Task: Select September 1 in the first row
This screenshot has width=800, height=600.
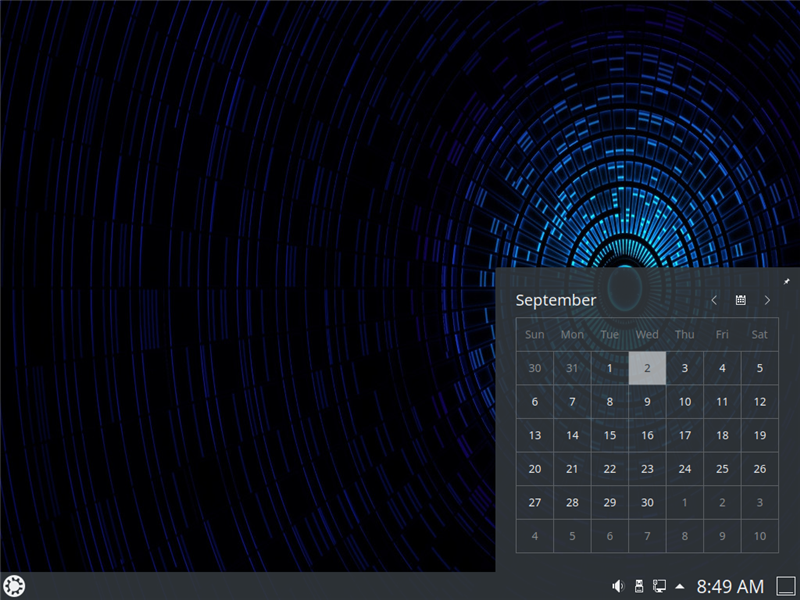Action: click(x=610, y=368)
